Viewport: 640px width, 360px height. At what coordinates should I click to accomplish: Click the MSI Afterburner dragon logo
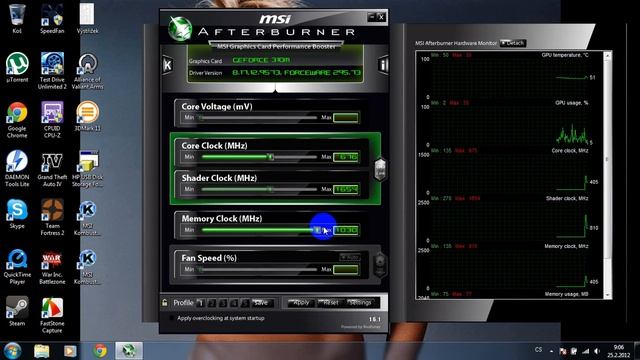[x=180, y=29]
